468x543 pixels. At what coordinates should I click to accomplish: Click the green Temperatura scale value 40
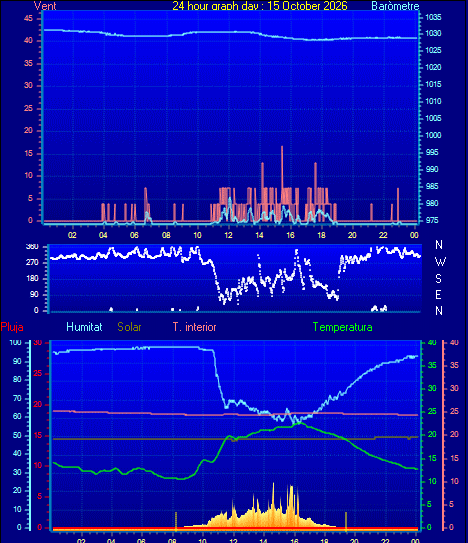pos(432,342)
